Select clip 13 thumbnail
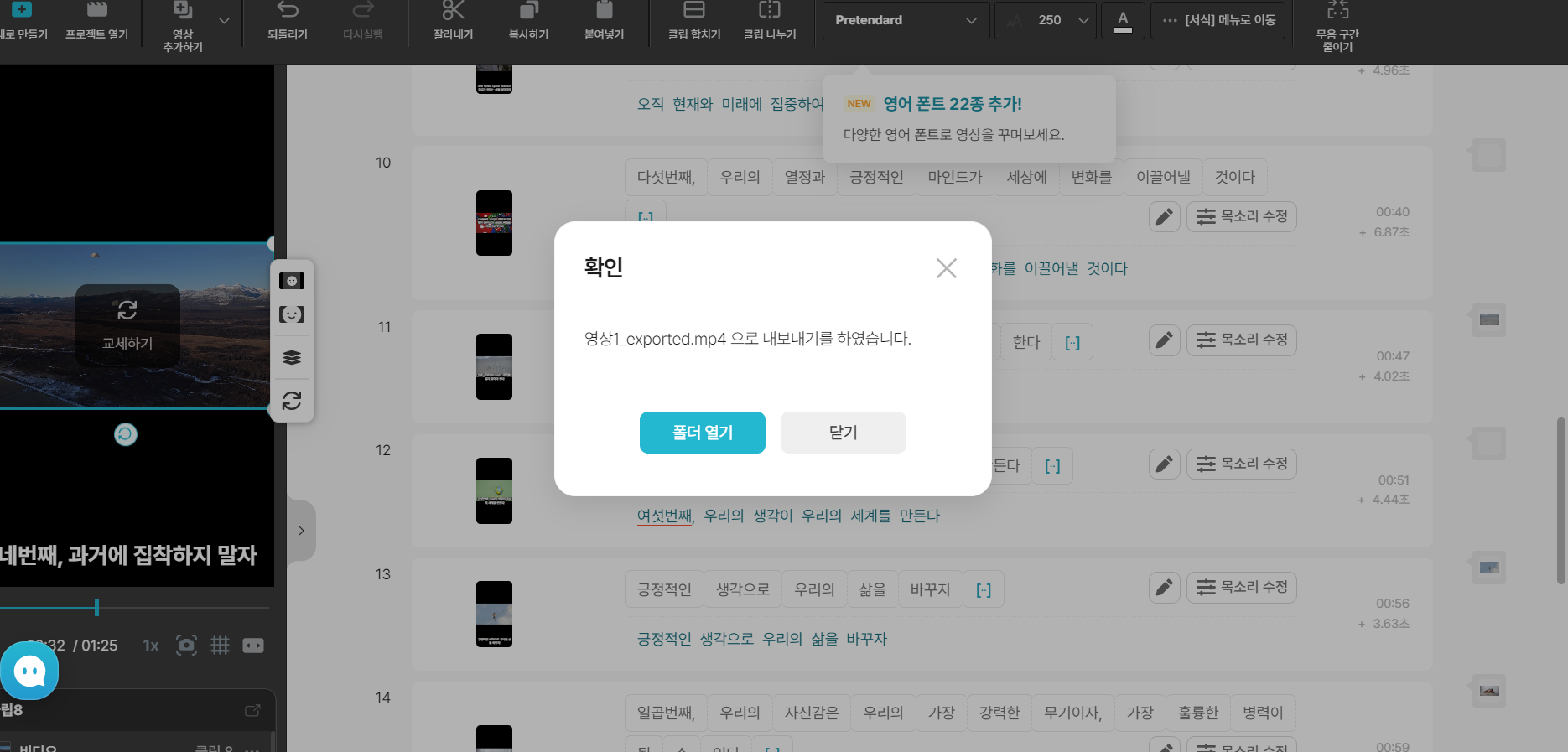 point(494,614)
